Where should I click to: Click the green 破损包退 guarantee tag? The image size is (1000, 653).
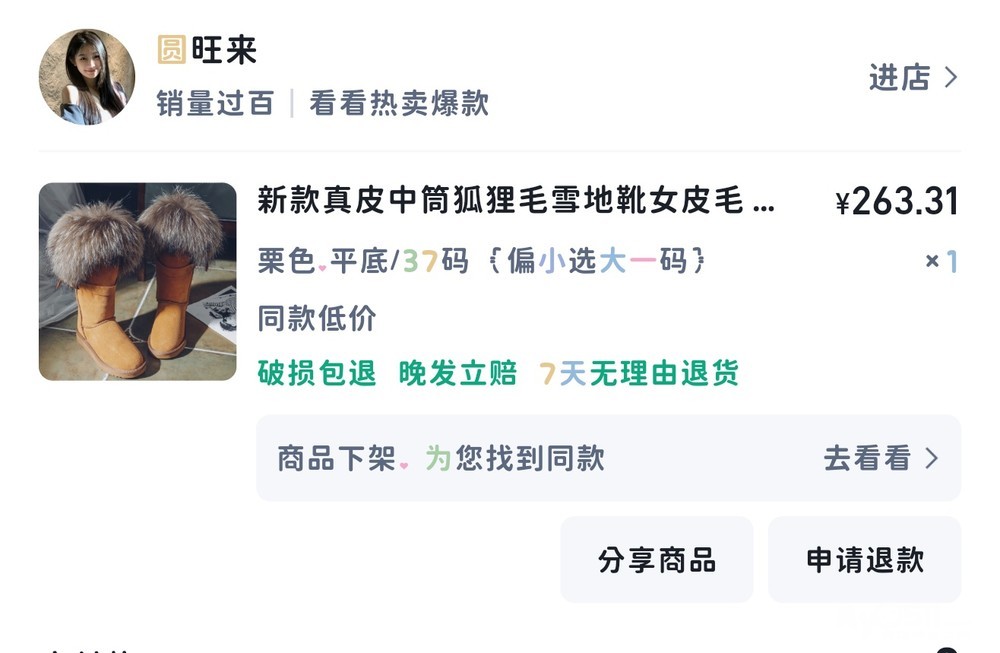pyautogui.click(x=317, y=374)
